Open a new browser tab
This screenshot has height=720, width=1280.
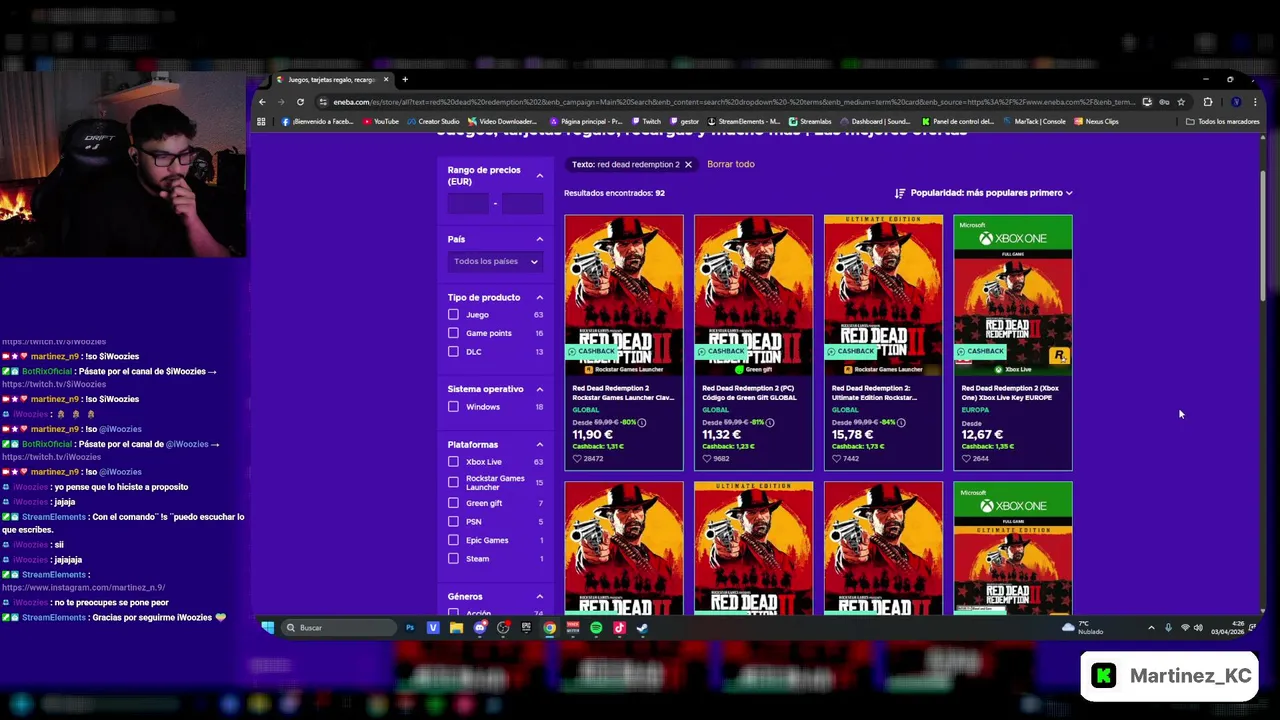(405, 80)
